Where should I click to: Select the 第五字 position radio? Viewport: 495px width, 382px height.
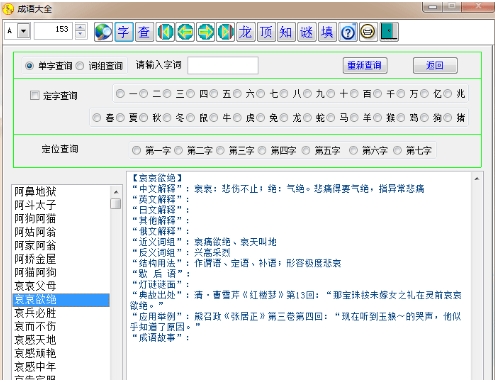tap(306, 151)
